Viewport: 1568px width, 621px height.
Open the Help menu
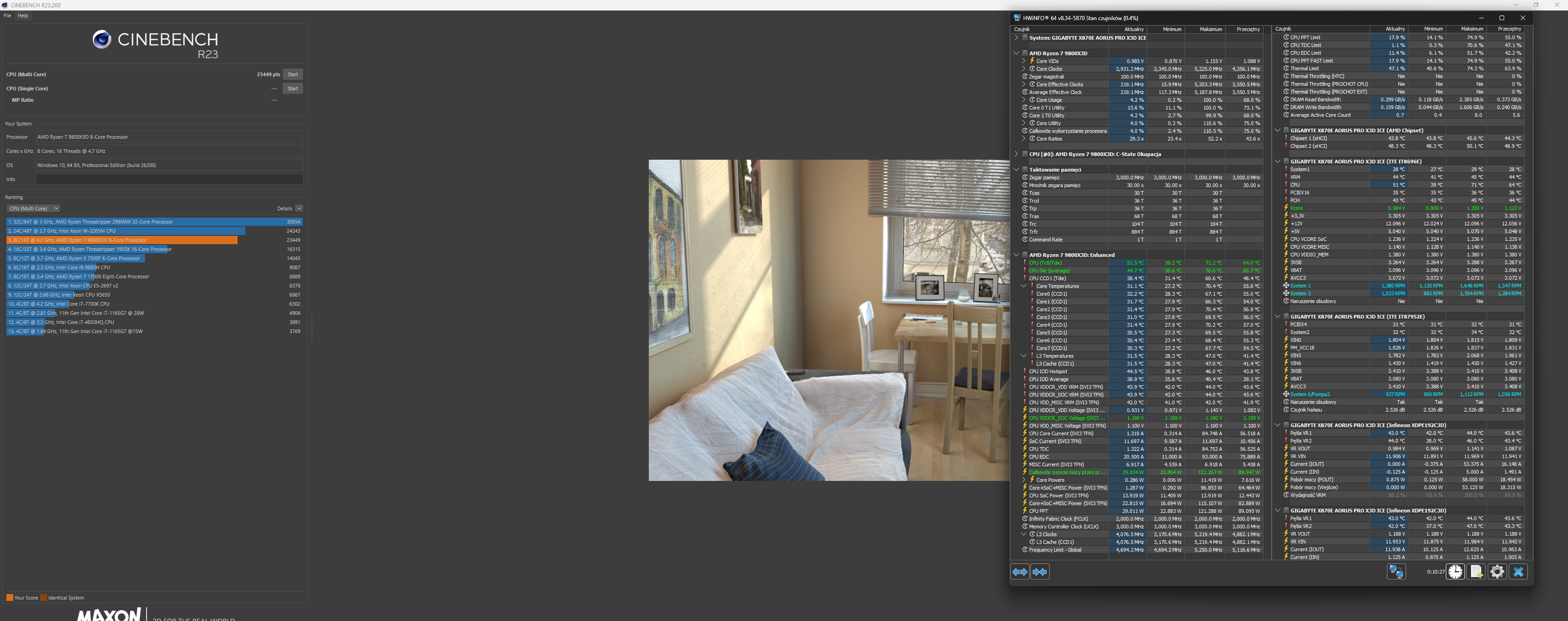[23, 16]
